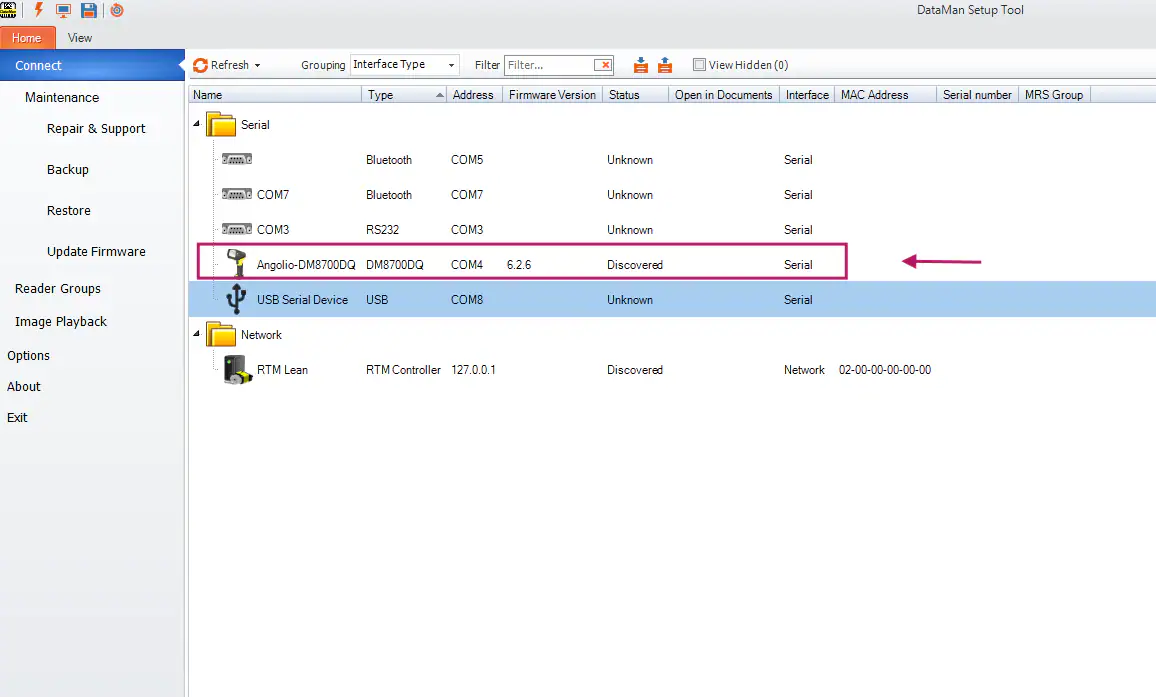
Task: Click the USB Serial Device icon on COM8
Action: coord(236,298)
